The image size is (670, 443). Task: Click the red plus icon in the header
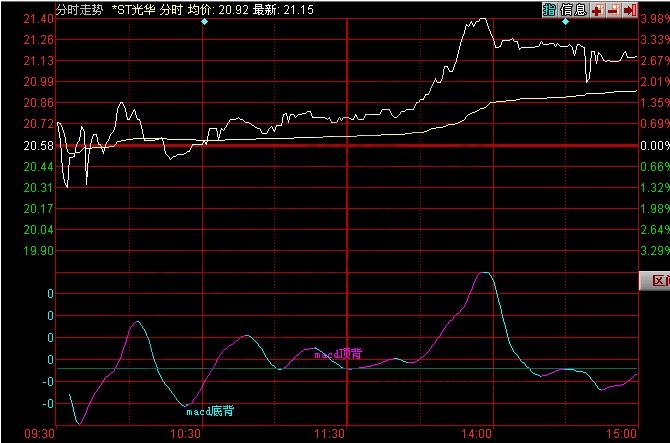pyautogui.click(x=596, y=9)
